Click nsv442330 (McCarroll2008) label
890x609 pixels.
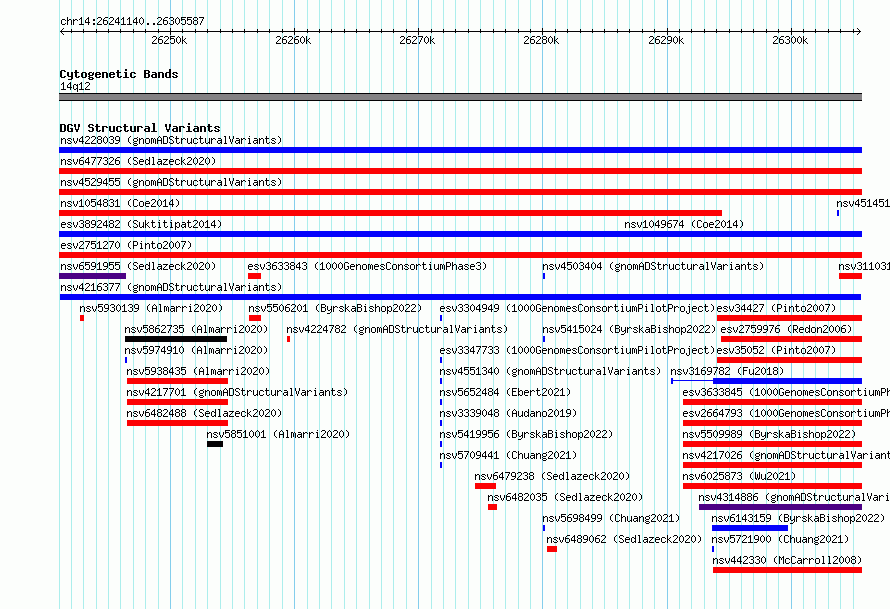[x=787, y=560]
